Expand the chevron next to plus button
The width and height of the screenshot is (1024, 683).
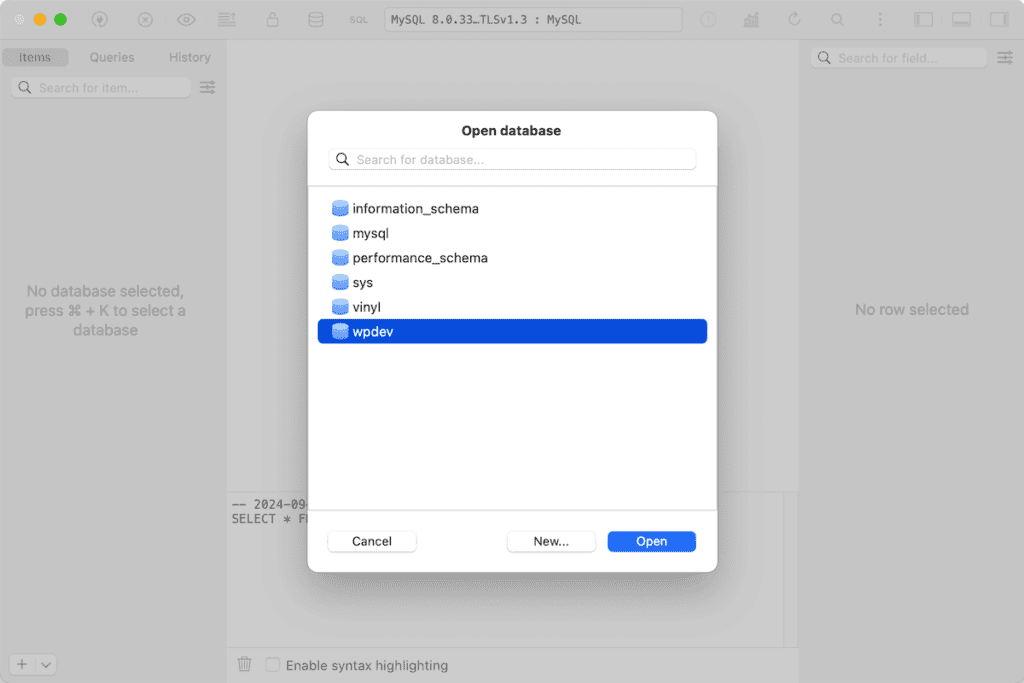tap(46, 665)
